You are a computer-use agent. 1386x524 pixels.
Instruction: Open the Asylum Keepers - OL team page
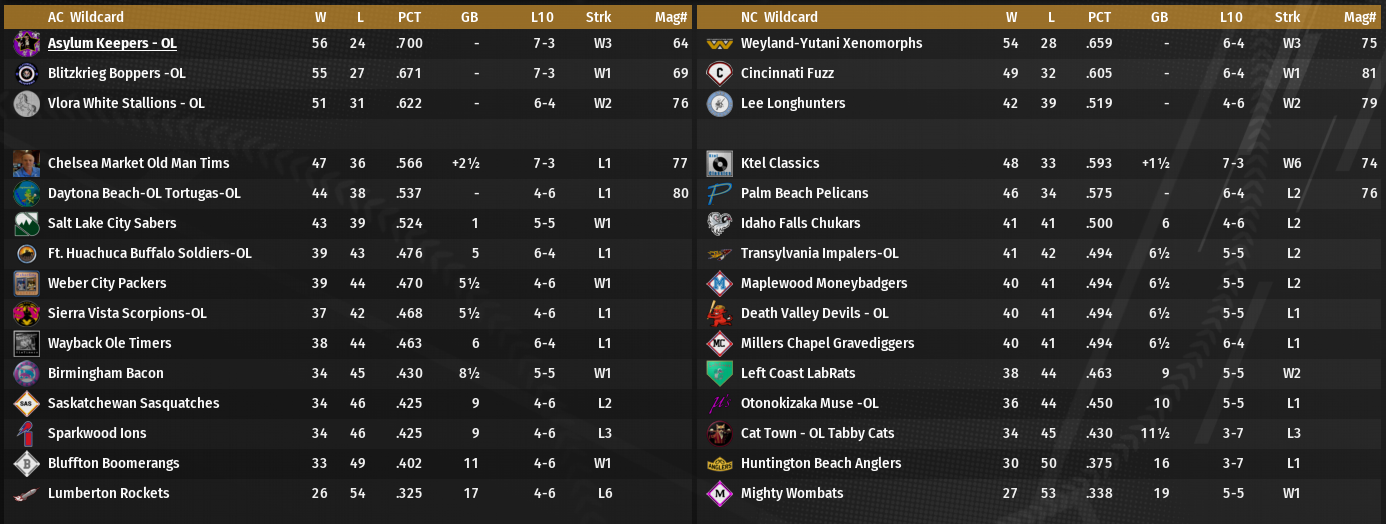(x=112, y=44)
